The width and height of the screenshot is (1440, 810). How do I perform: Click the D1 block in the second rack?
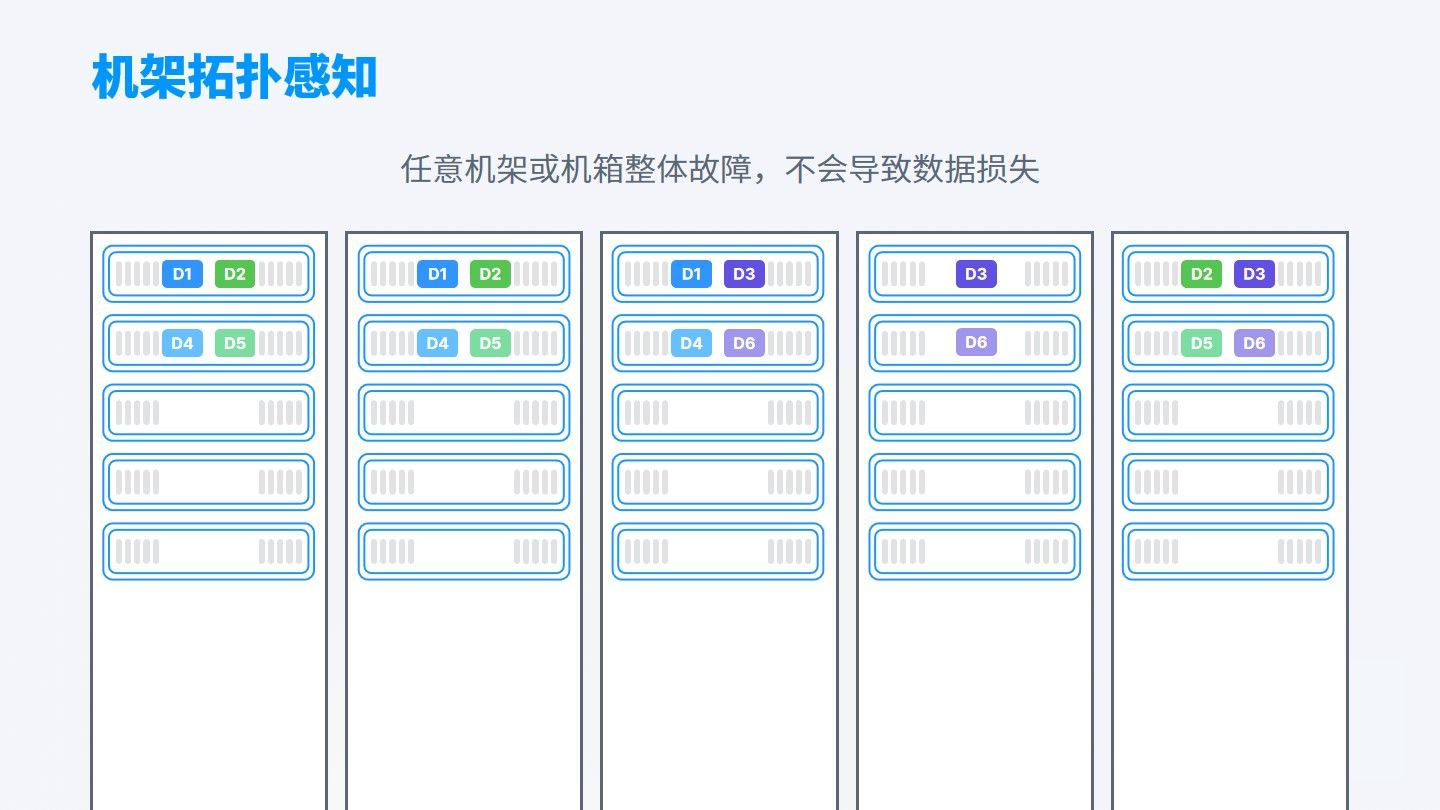[437, 274]
